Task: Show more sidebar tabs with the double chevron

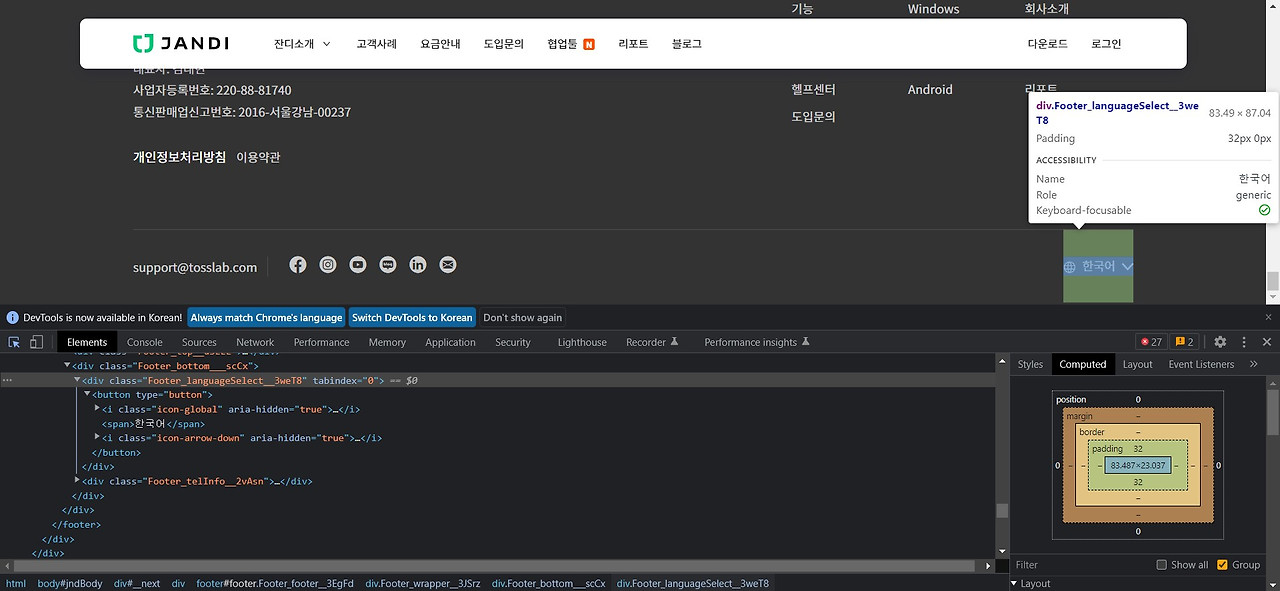Action: 1253,364
